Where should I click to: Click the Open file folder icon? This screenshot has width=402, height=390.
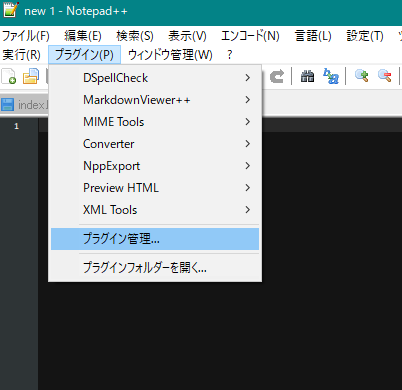31,76
